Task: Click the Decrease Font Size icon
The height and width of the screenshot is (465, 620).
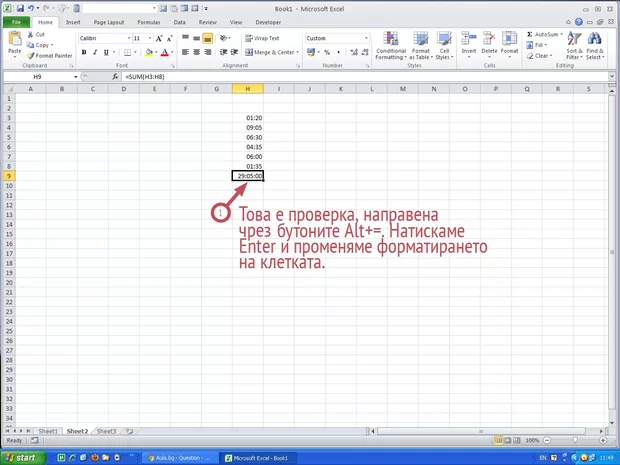Action: (x=170, y=38)
